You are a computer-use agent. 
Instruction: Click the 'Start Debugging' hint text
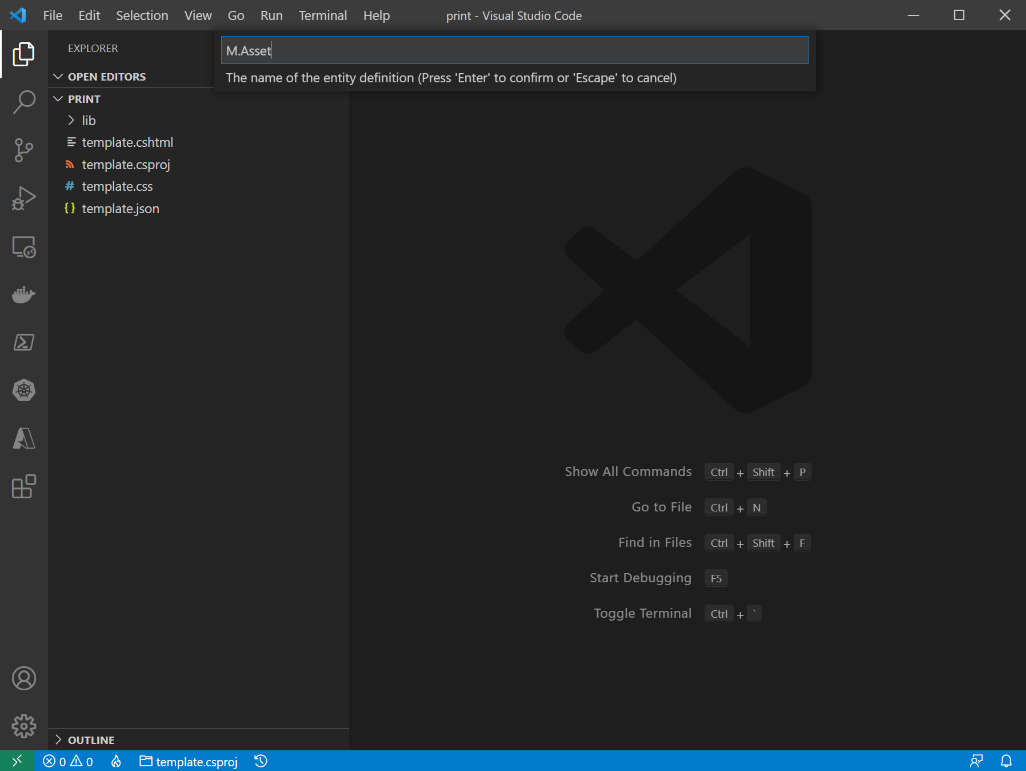pyautogui.click(x=641, y=577)
